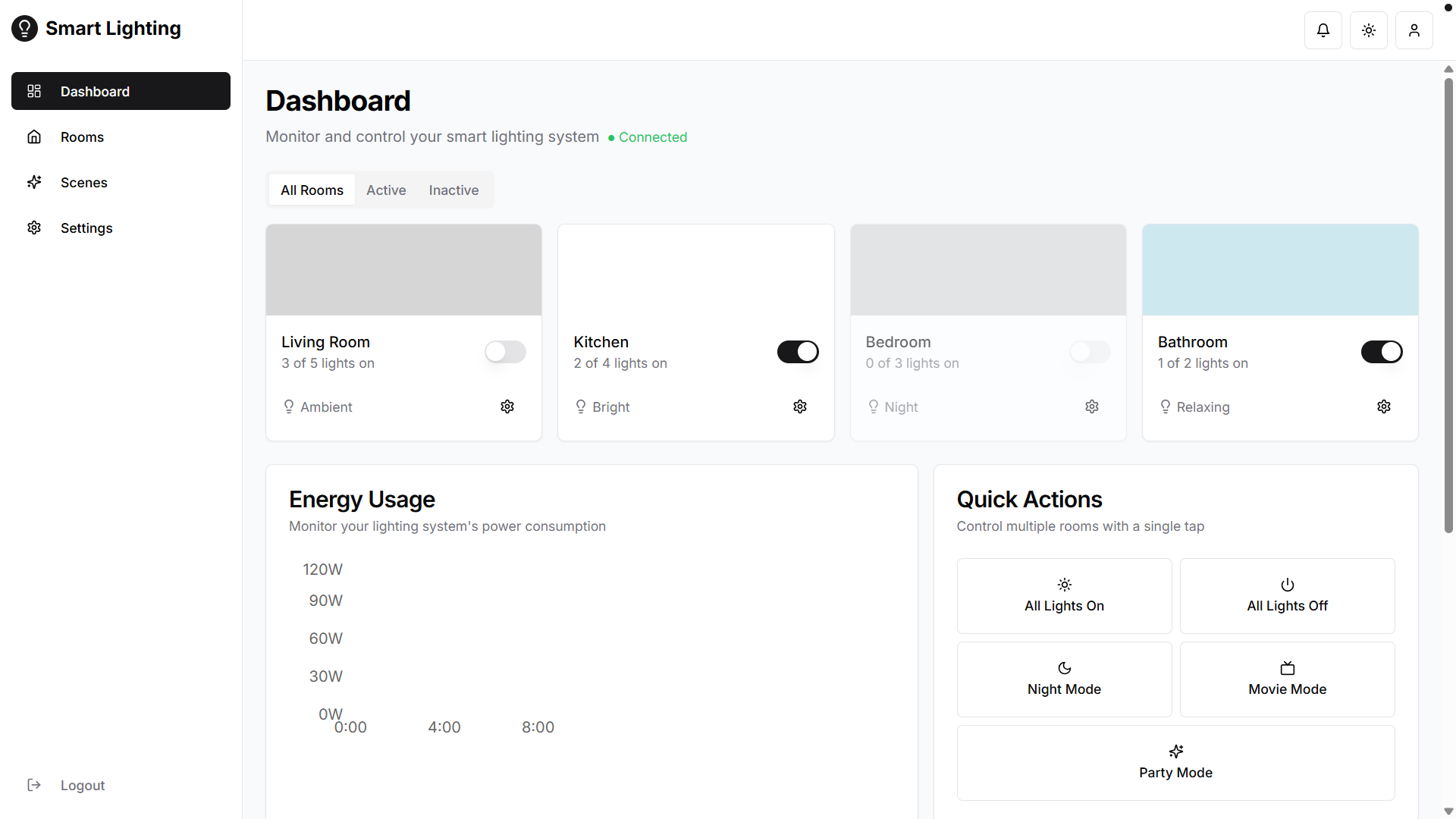Screen dimensions: 1456x819
Task: Turn on the Living Room switch
Action: (x=505, y=352)
